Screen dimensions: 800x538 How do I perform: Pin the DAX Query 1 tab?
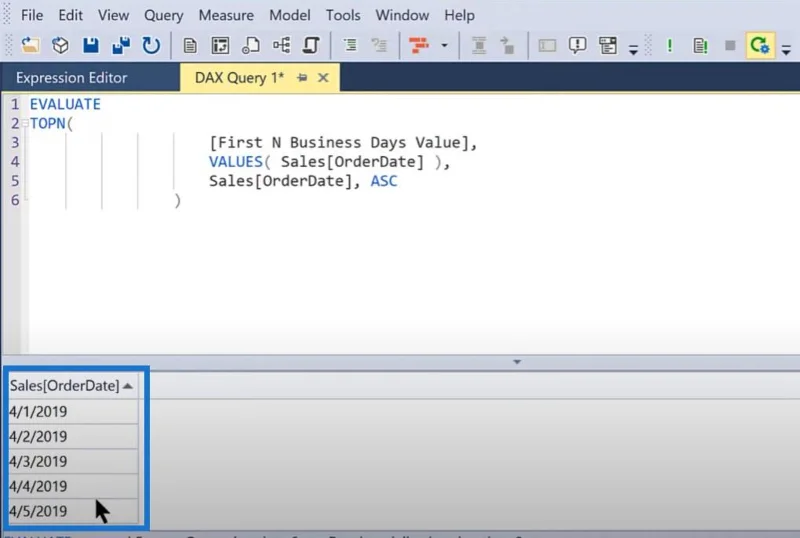point(302,78)
